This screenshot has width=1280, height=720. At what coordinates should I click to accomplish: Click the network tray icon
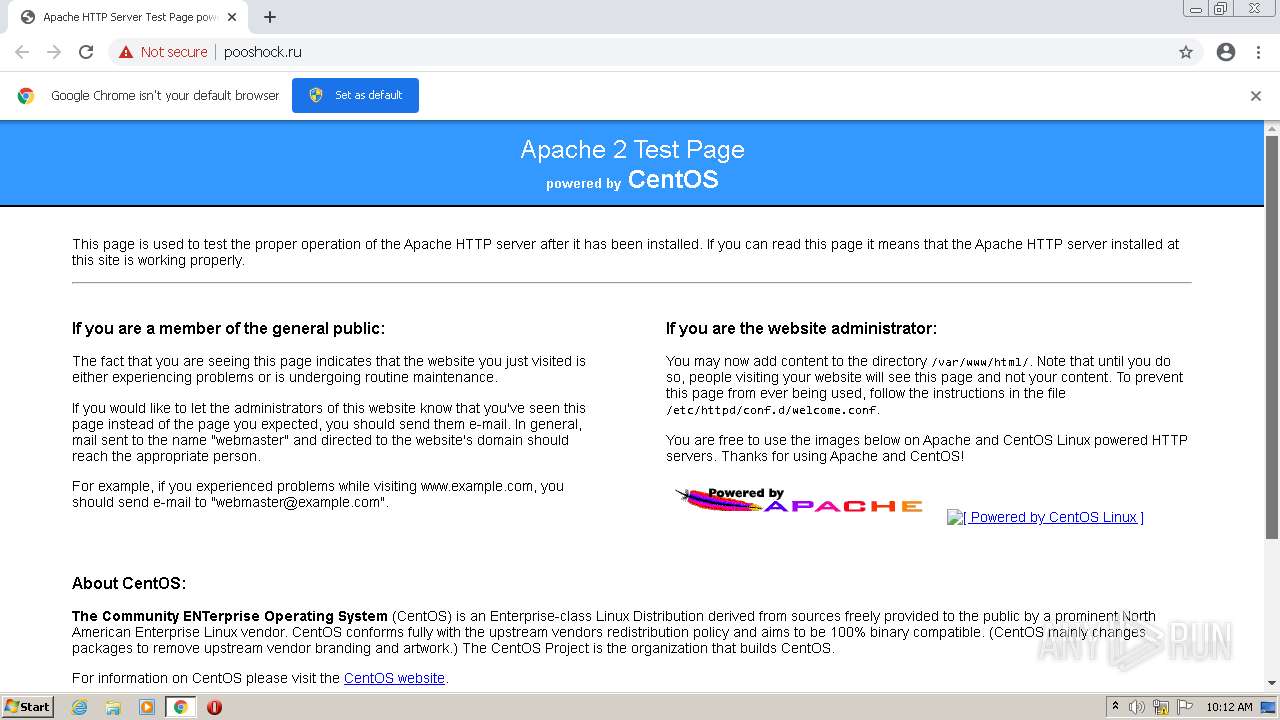(1161, 707)
